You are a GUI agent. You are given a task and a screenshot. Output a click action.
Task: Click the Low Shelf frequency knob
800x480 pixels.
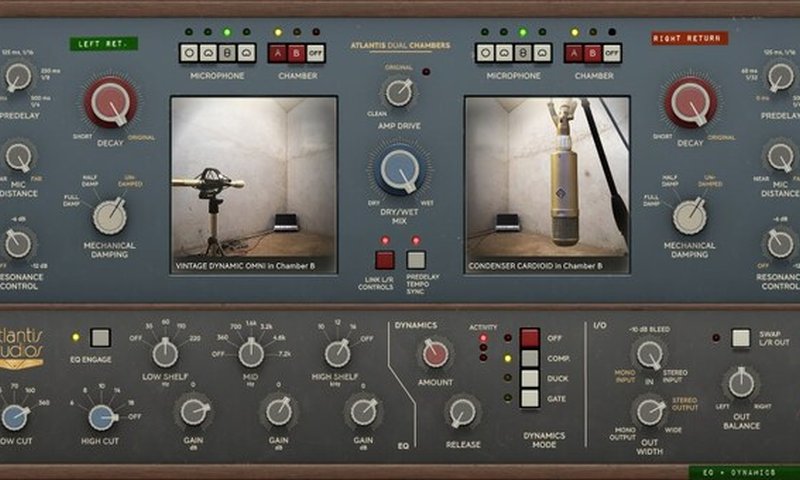click(x=165, y=353)
